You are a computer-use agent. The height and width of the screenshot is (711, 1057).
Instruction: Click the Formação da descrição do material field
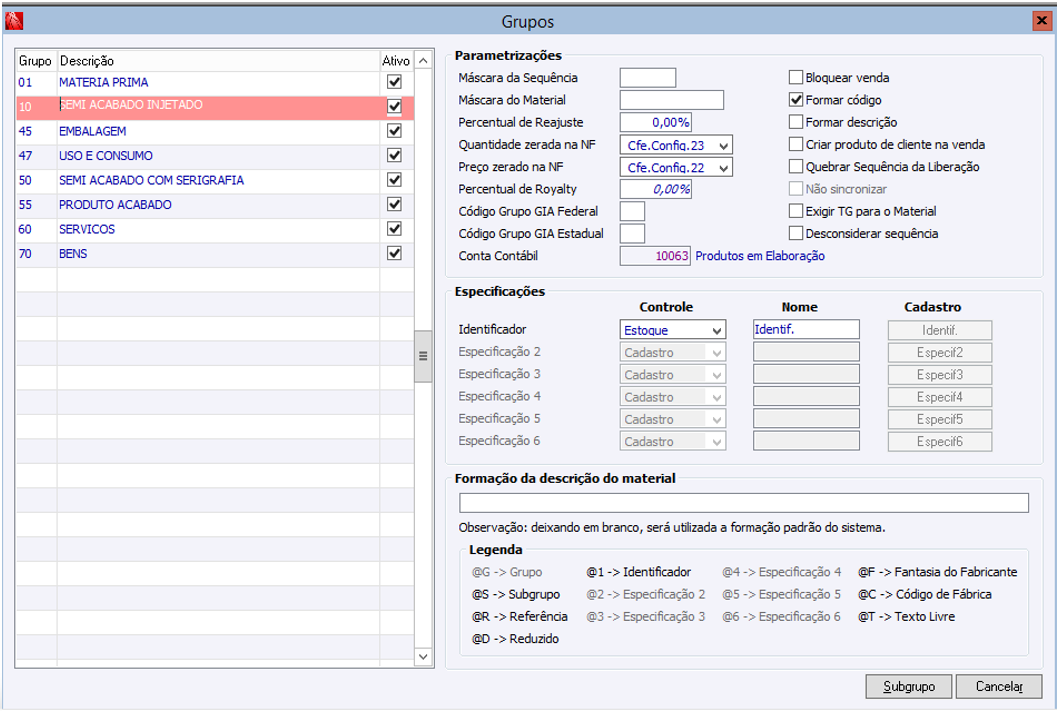[x=744, y=503]
